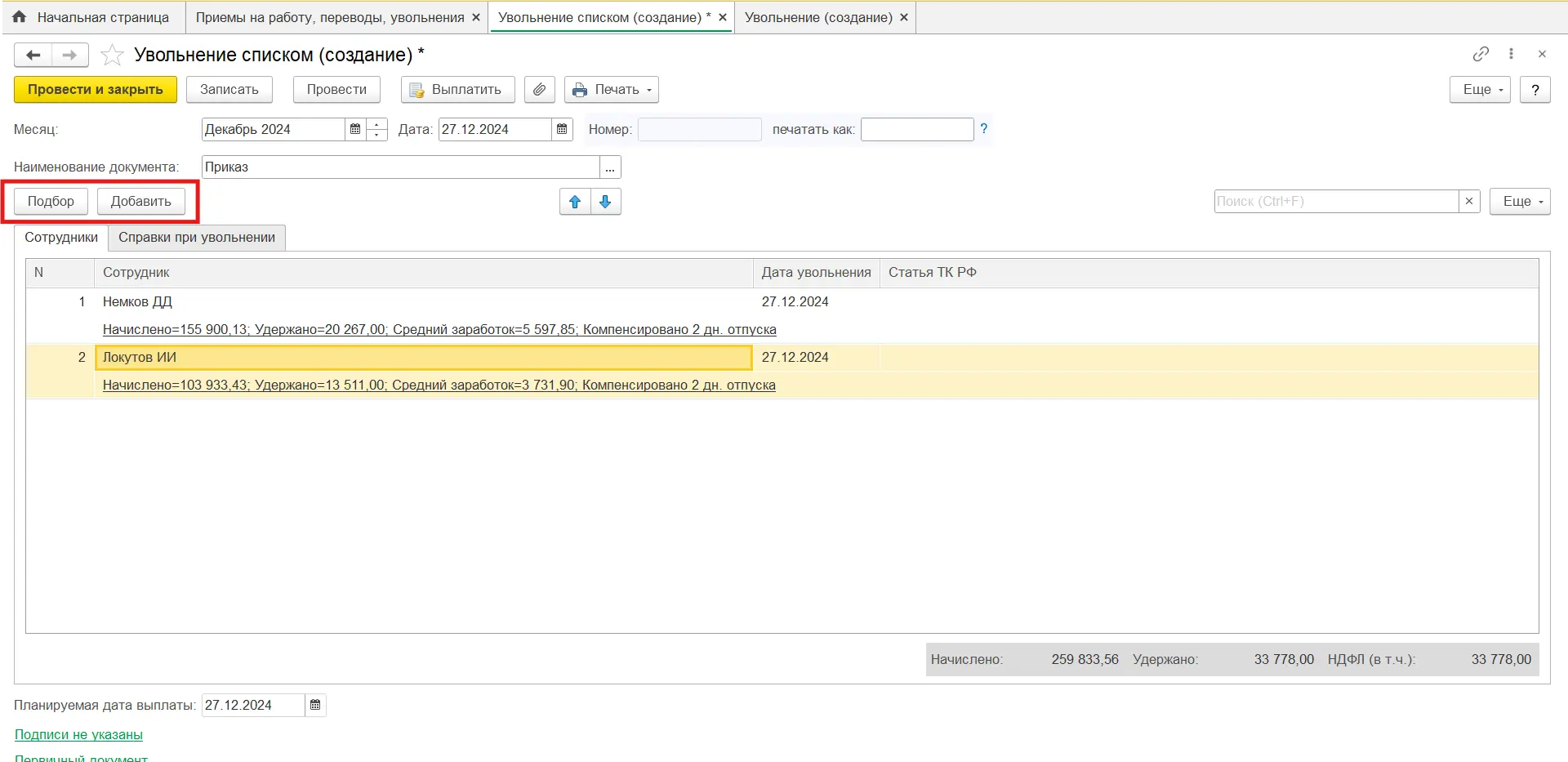Go back with left arrow button
Screen dimensions: 1568x762
(33, 56)
